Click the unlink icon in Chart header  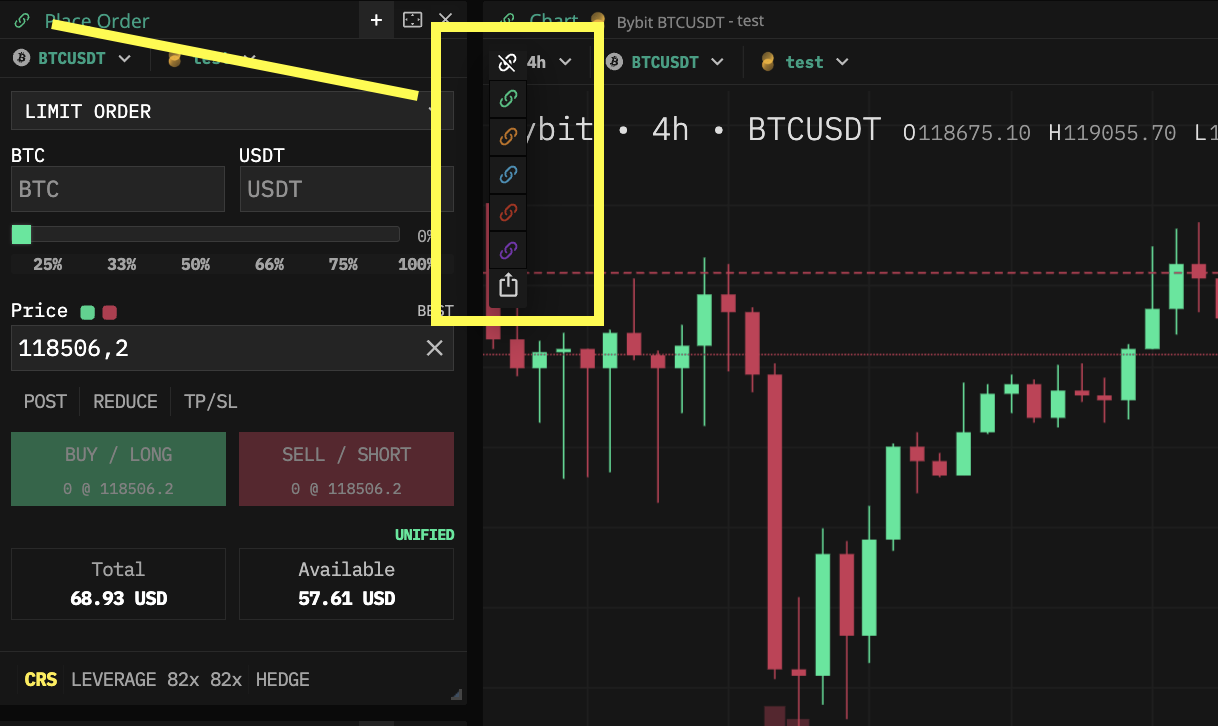(507, 62)
